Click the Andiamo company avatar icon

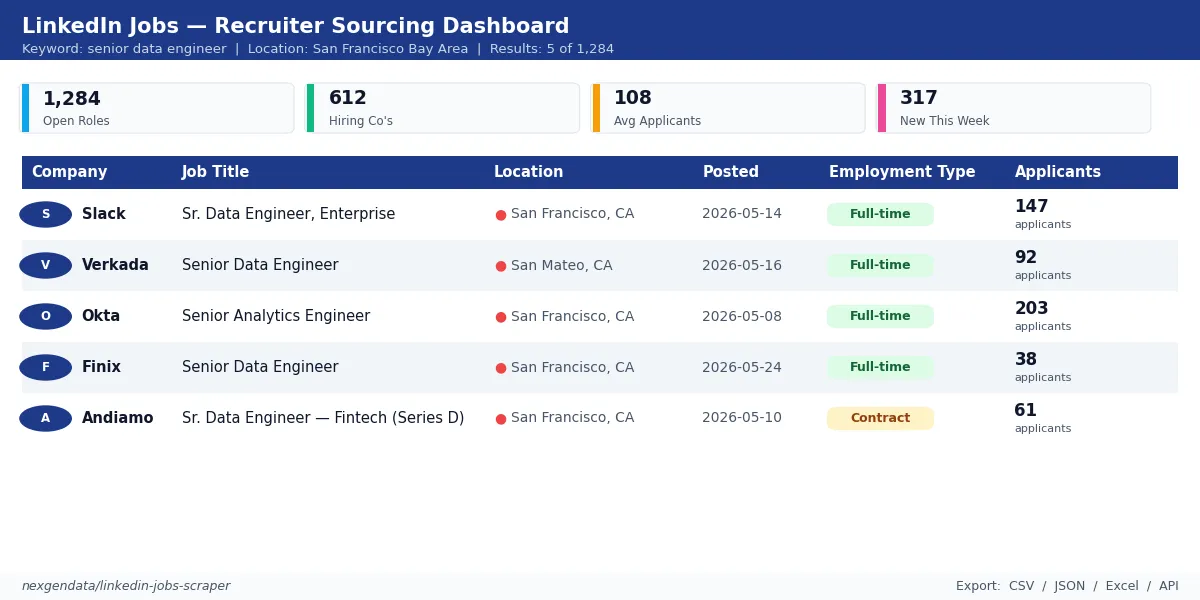(x=46, y=419)
